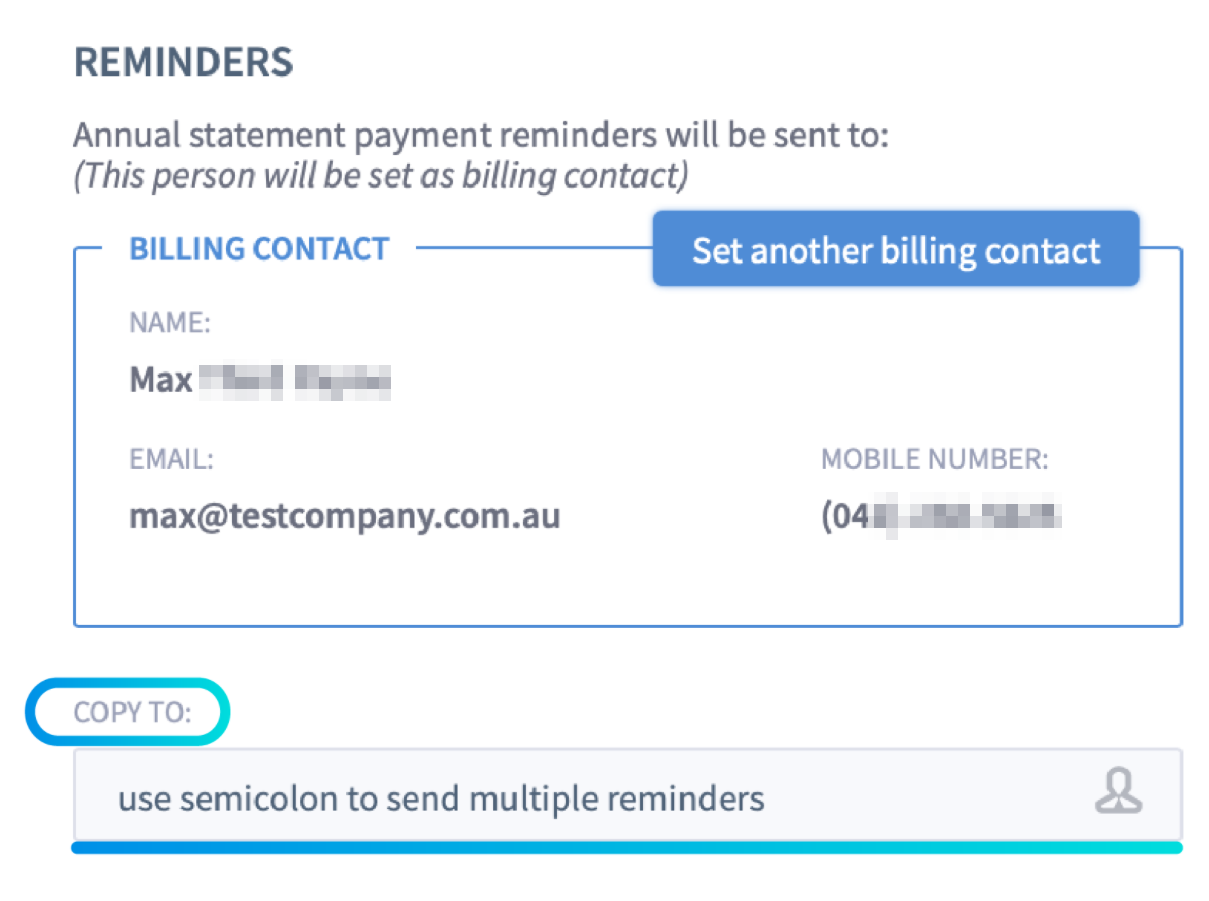This screenshot has height=901, width=1209.
Task: Click the MOBILE NUMBER field label
Action: [x=934, y=459]
